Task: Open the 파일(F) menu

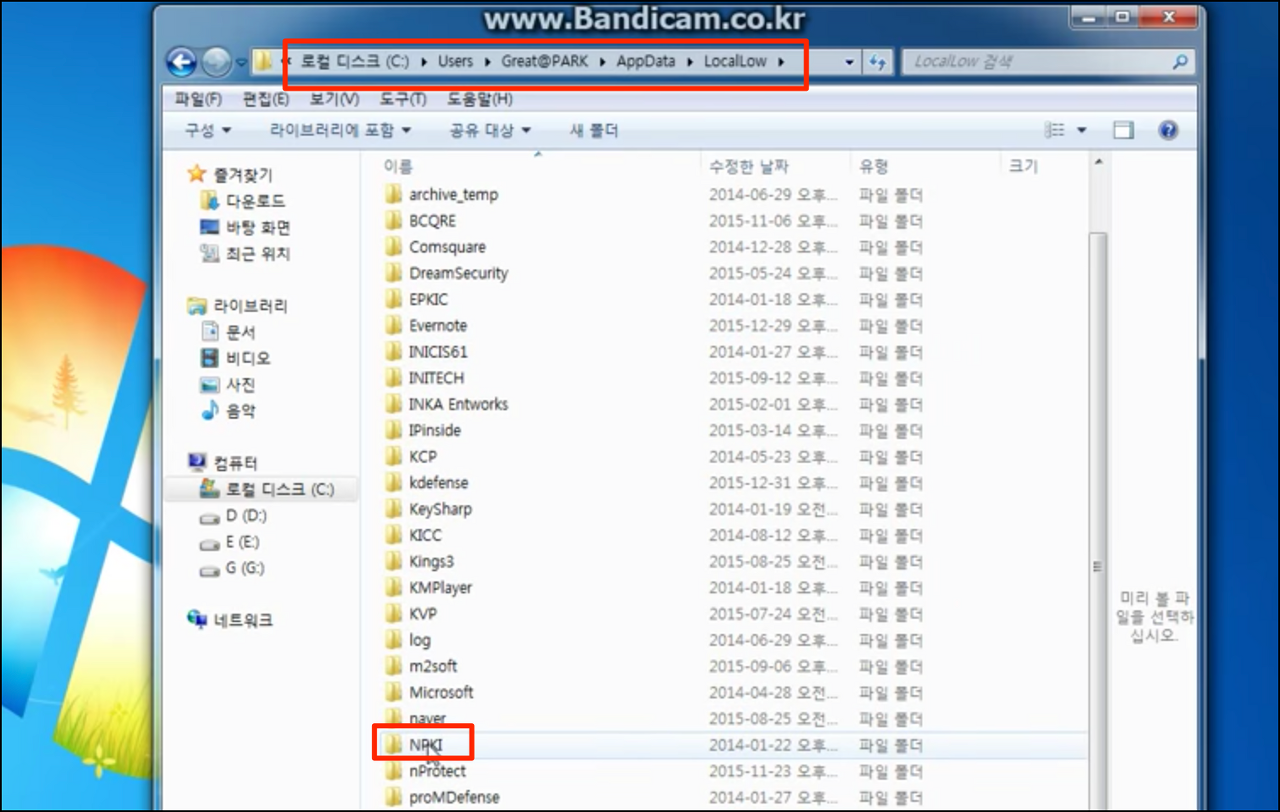Action: tap(198, 99)
